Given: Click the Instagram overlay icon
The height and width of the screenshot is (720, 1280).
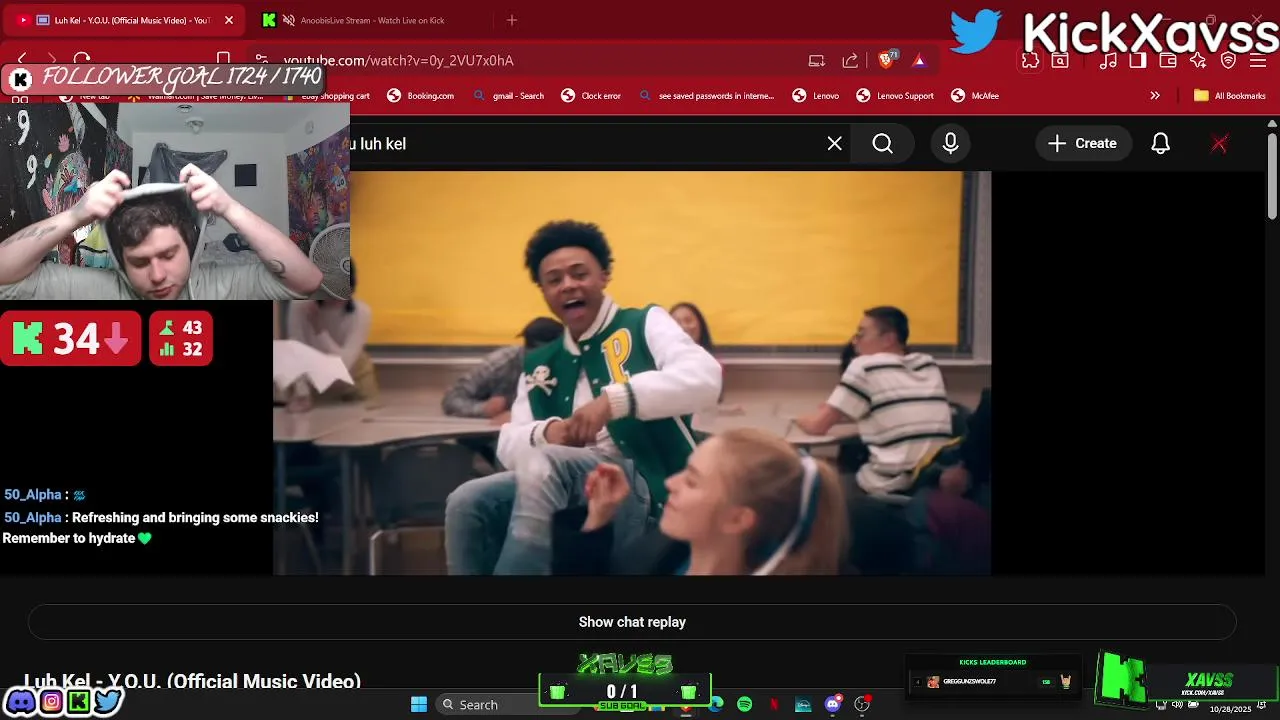Looking at the screenshot, I should point(51,702).
